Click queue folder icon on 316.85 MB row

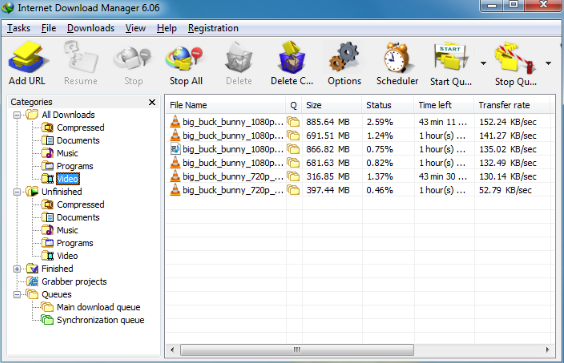pos(294,177)
